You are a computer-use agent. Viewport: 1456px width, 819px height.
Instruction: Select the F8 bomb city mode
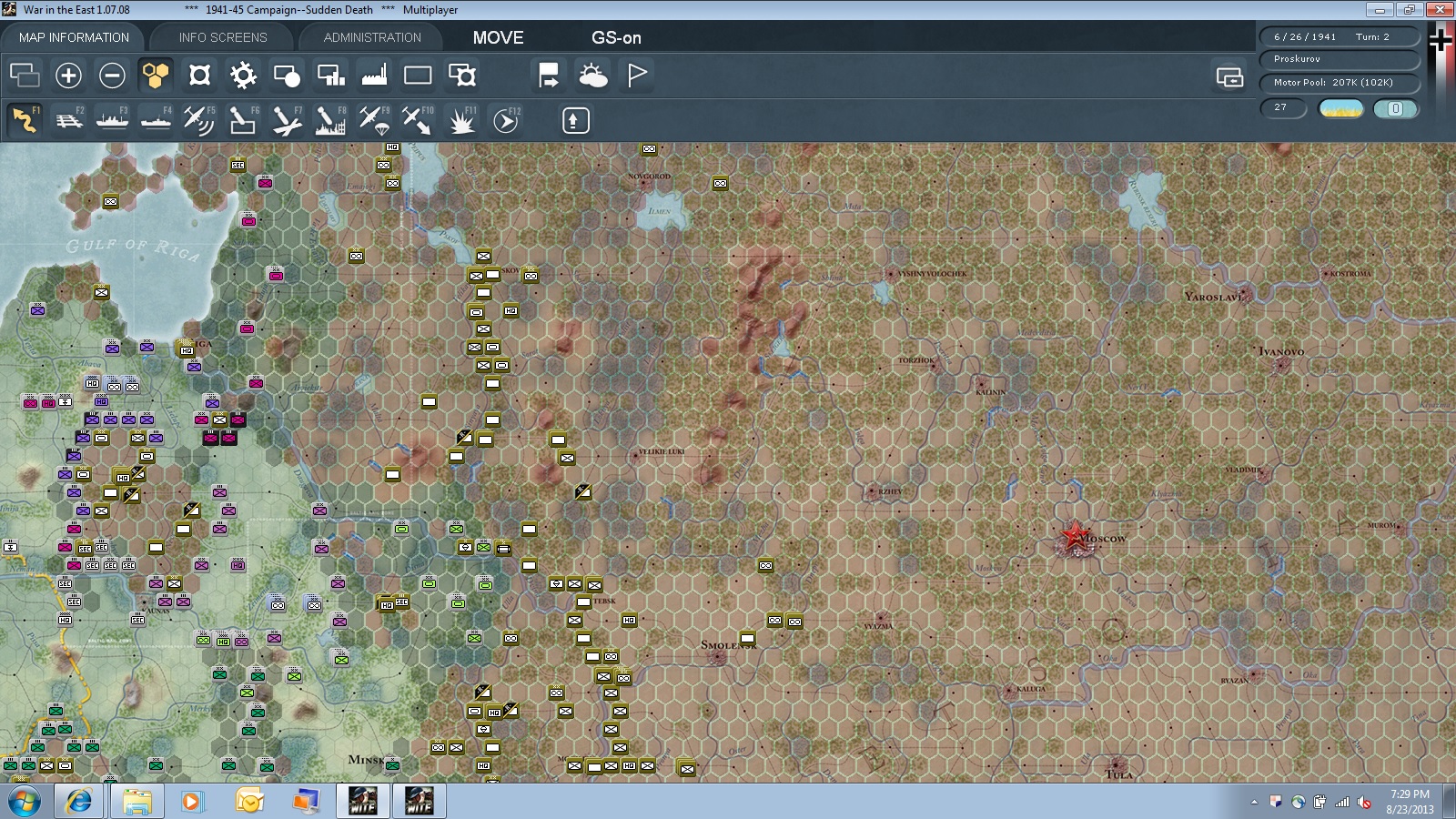[330, 120]
